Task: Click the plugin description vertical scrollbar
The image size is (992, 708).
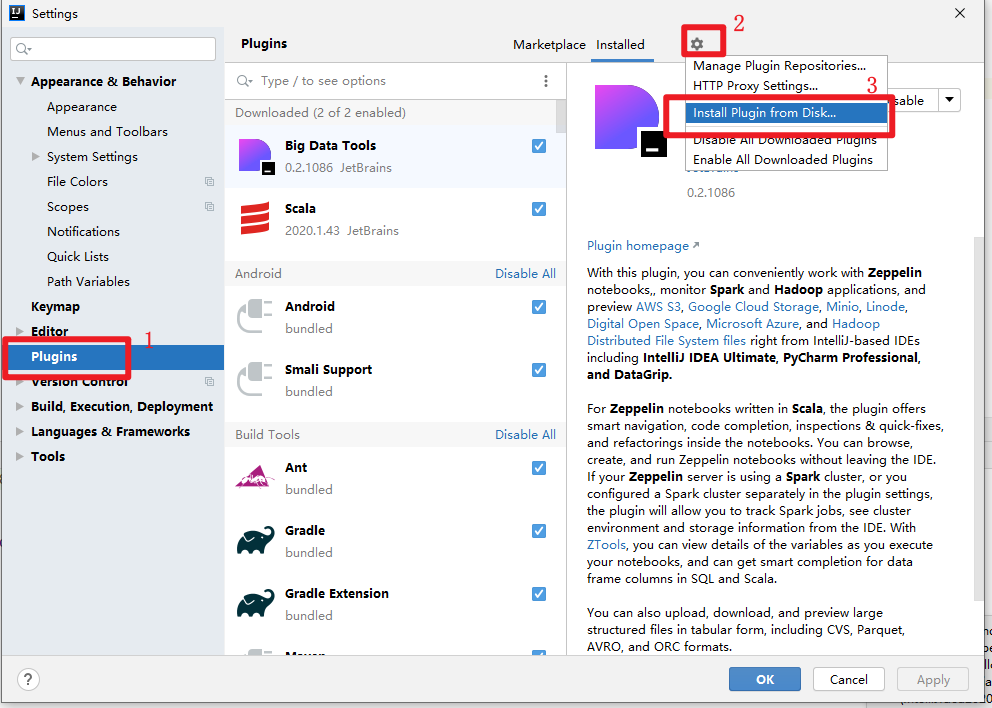Action: [979, 418]
